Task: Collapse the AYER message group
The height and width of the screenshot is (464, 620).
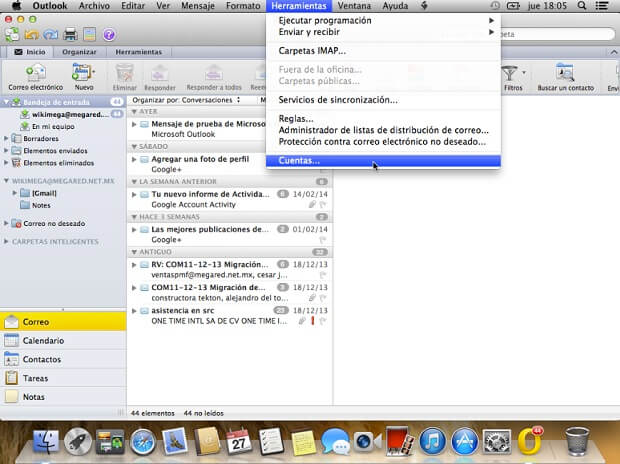Action: pos(134,112)
